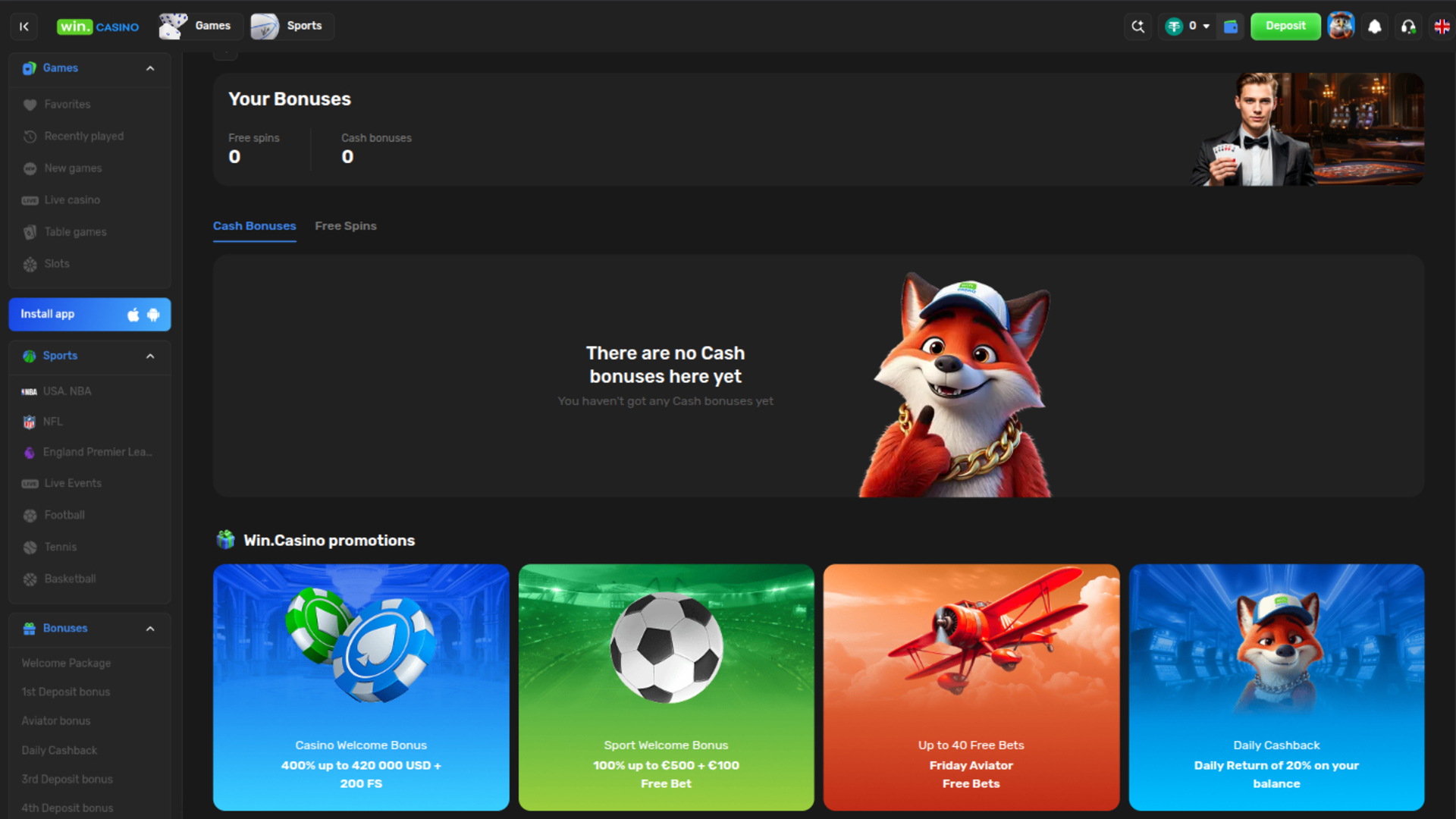Image resolution: width=1456 pixels, height=819 pixels.
Task: Open the Daily Cashback promotion card
Action: click(1276, 686)
